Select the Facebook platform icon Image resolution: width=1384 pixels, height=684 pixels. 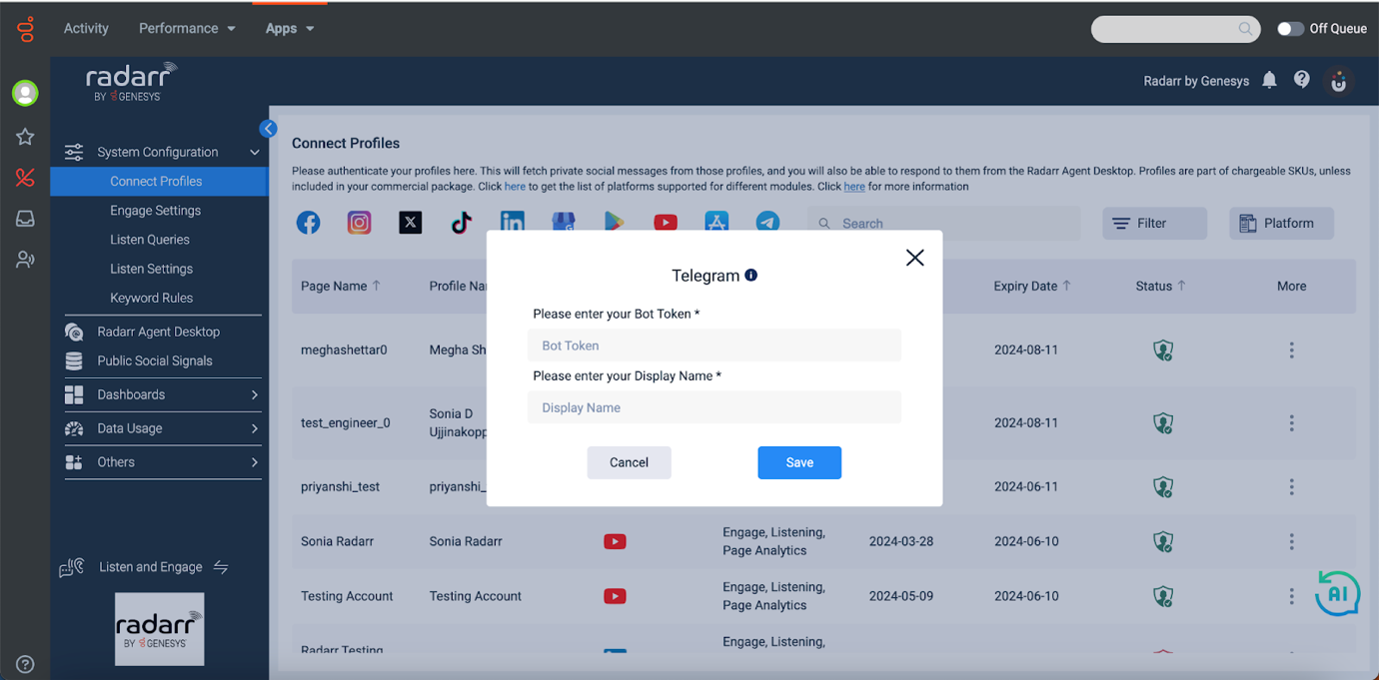308,222
